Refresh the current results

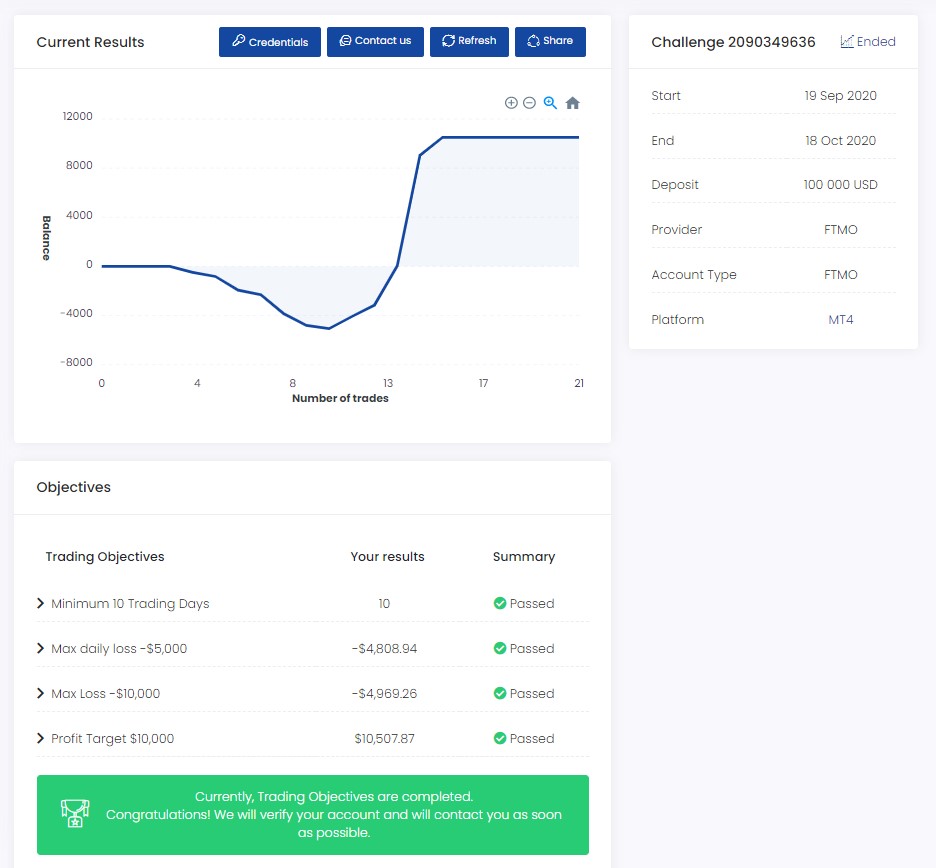click(469, 42)
